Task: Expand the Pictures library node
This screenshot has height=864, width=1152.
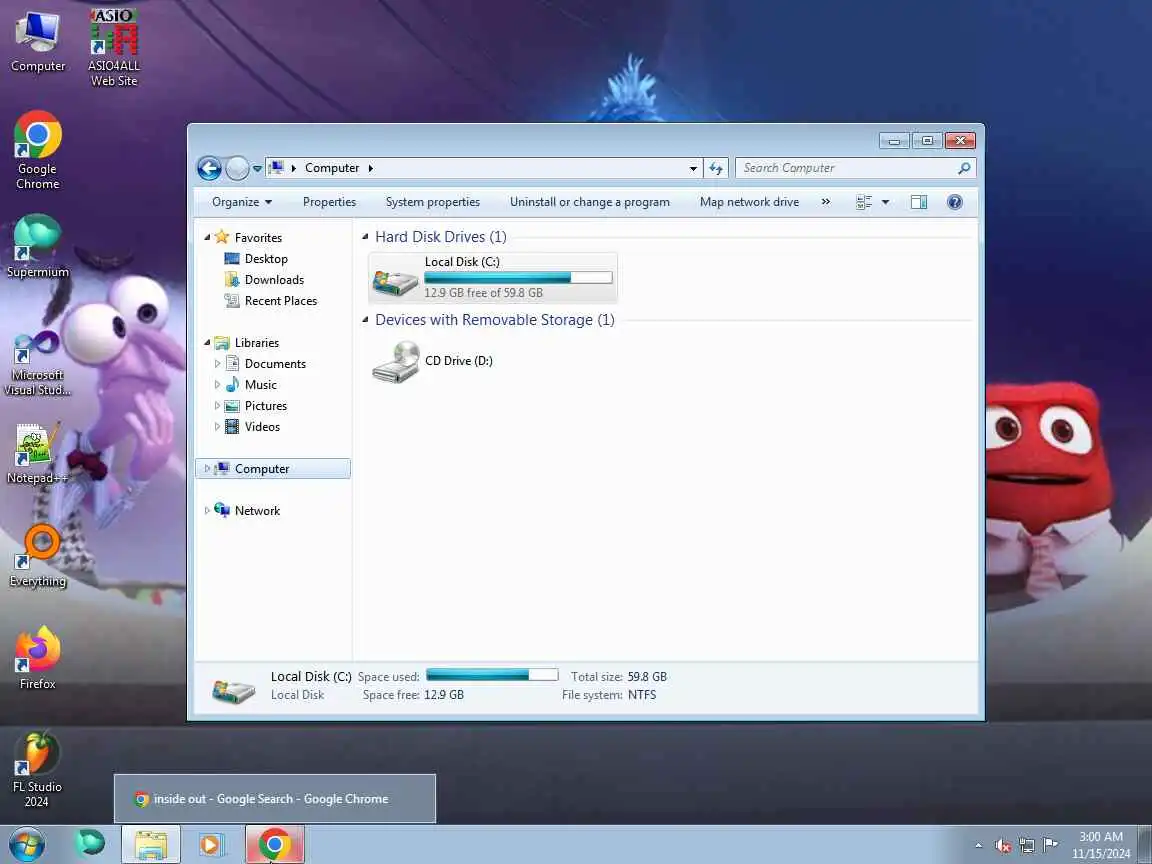Action: (x=217, y=406)
